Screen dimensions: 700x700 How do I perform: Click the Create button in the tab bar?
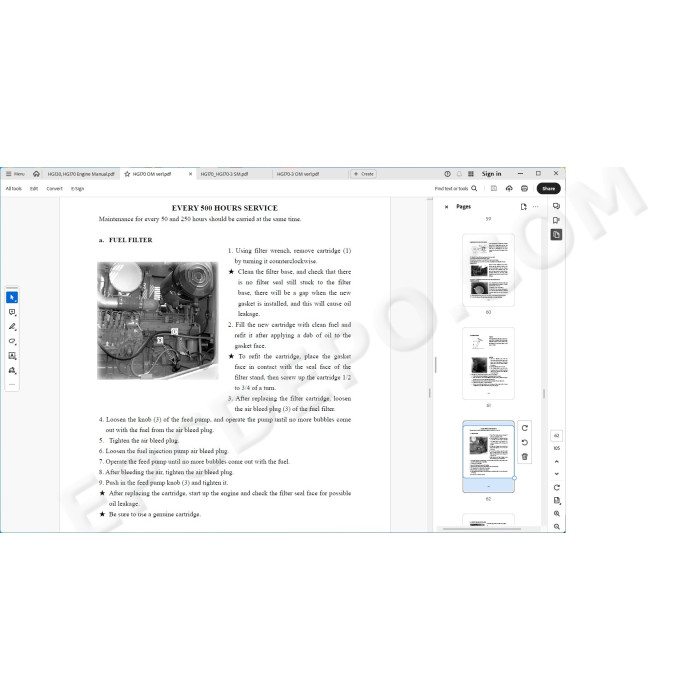[364, 174]
